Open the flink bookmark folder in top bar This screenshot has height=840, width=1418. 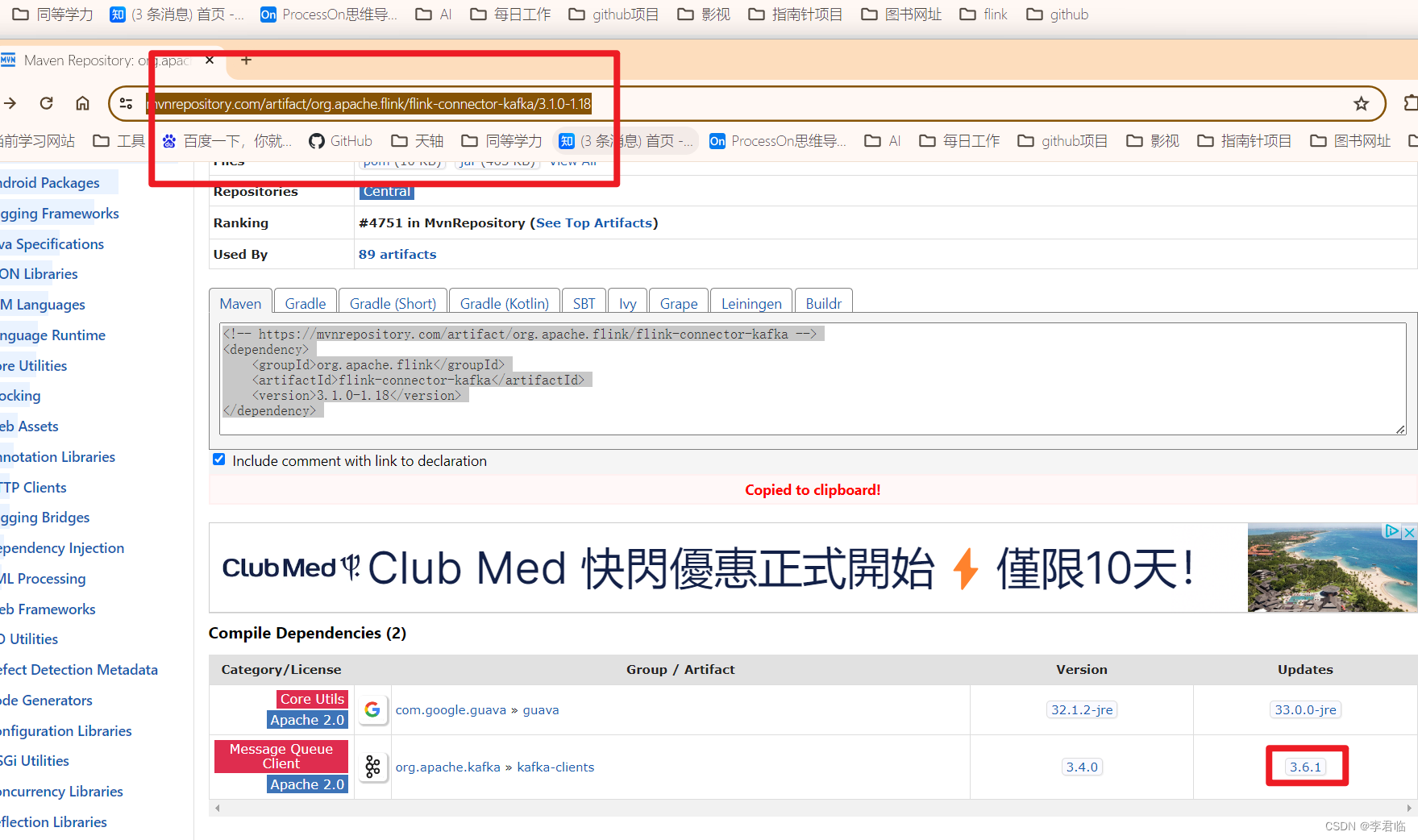click(983, 15)
